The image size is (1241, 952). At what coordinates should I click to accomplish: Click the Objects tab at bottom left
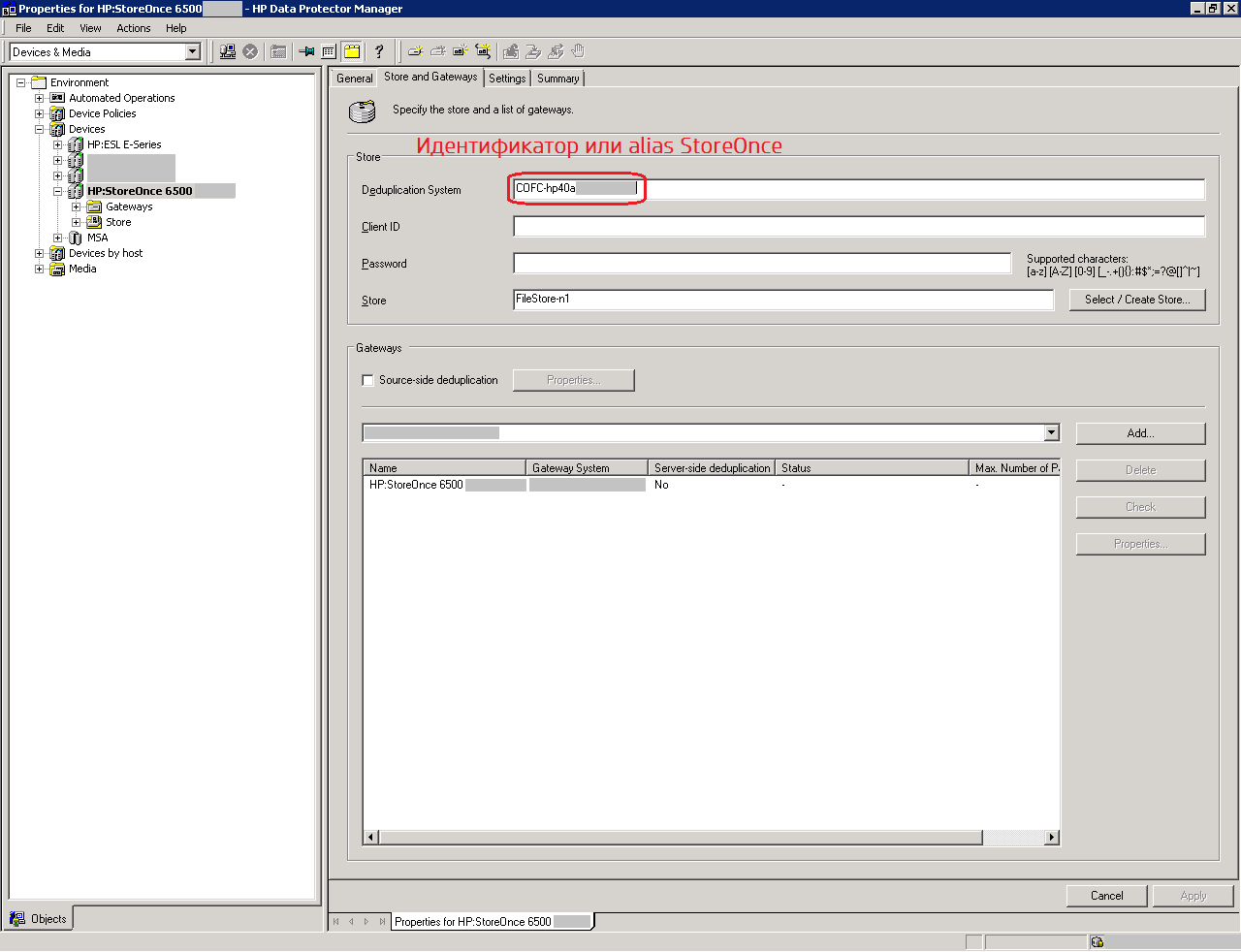[39, 918]
